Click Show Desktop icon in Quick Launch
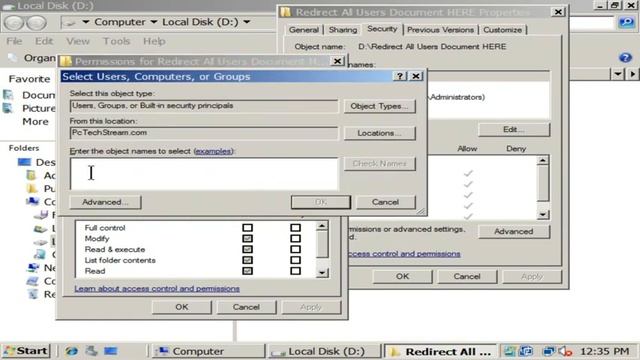This screenshot has width=640, height=360. [111, 351]
